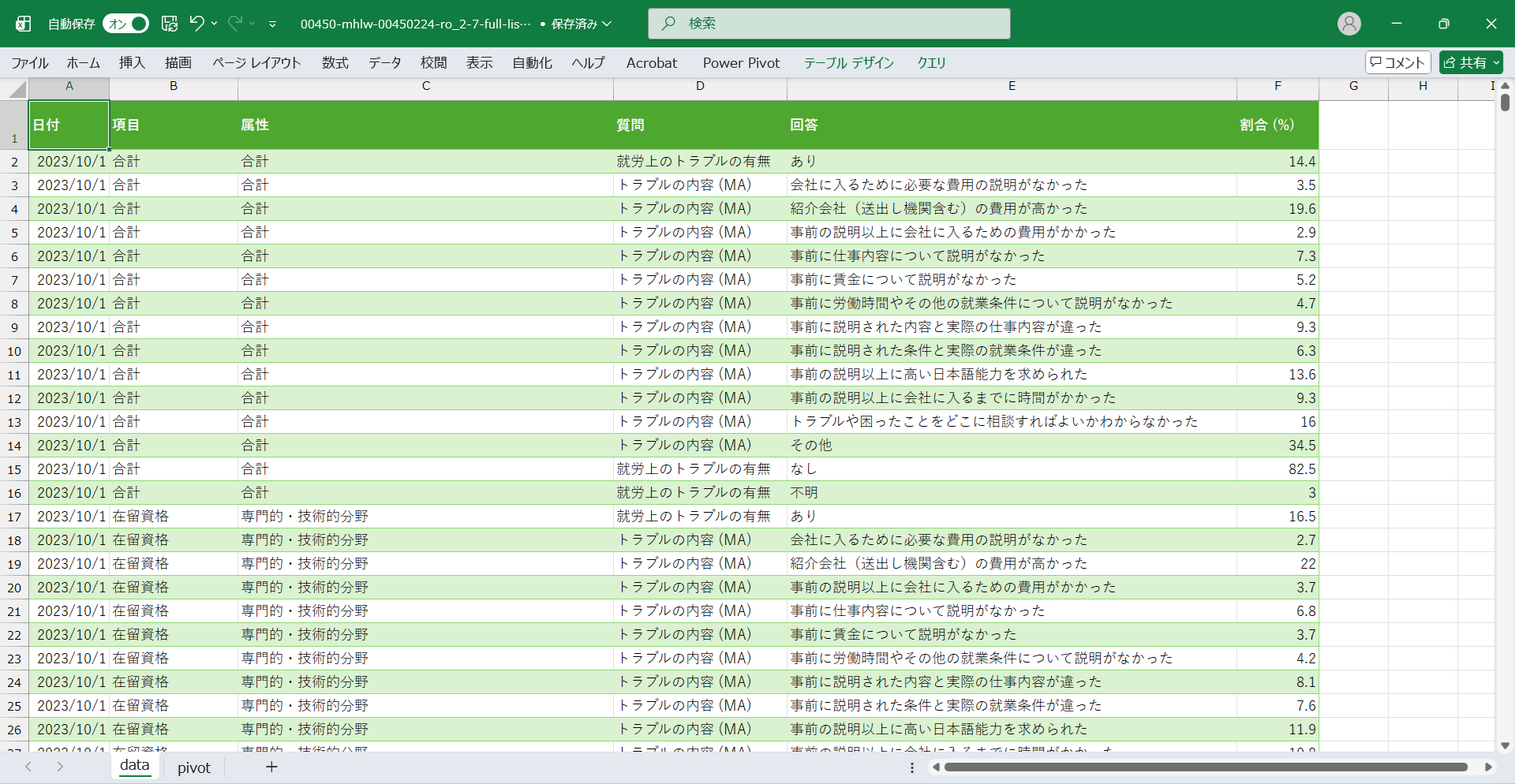Add a new sheet with plus icon
The image size is (1515, 784).
pos(271,767)
